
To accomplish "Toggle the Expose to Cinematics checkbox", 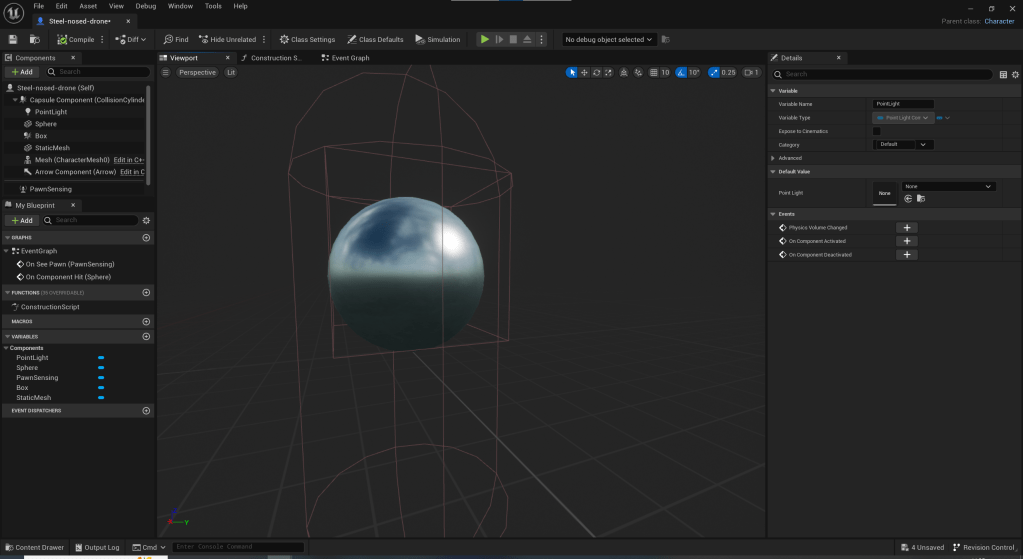I will [877, 131].
